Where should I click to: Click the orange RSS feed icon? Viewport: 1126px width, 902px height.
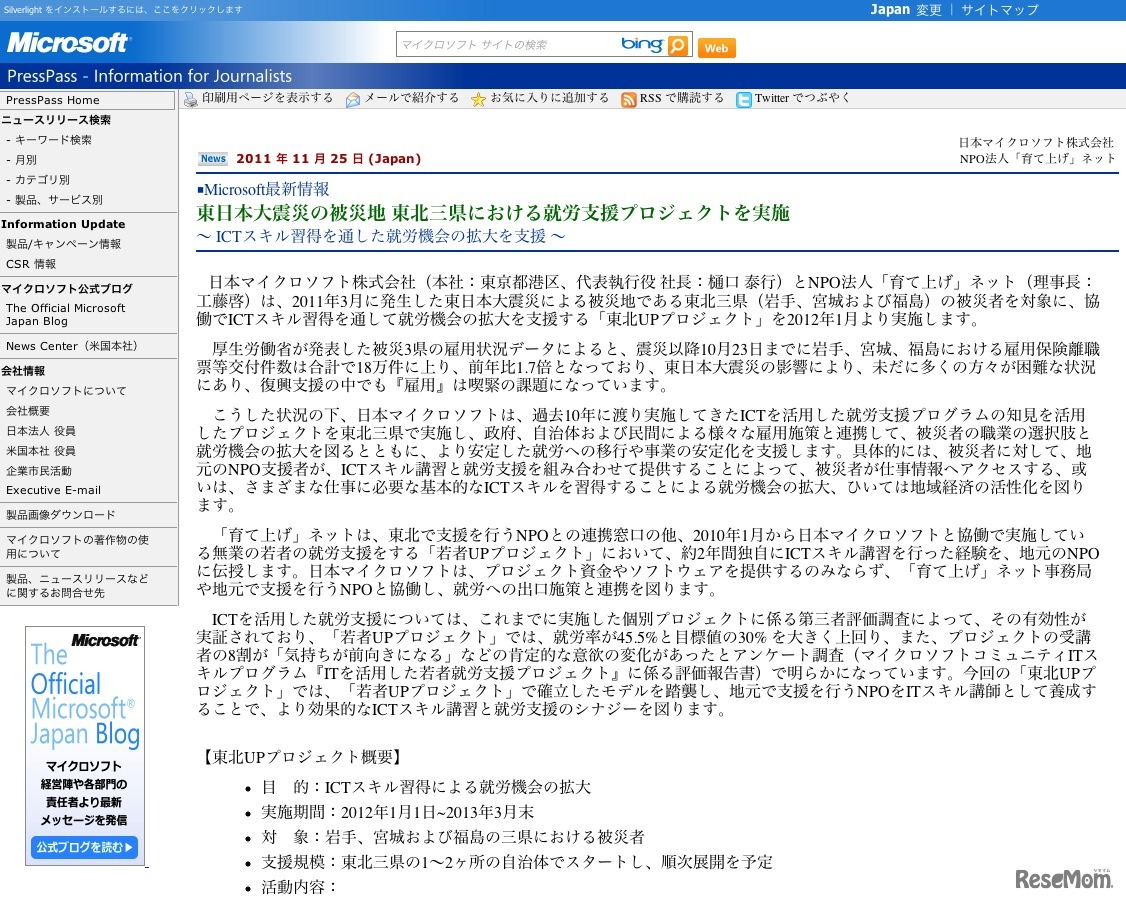[628, 100]
